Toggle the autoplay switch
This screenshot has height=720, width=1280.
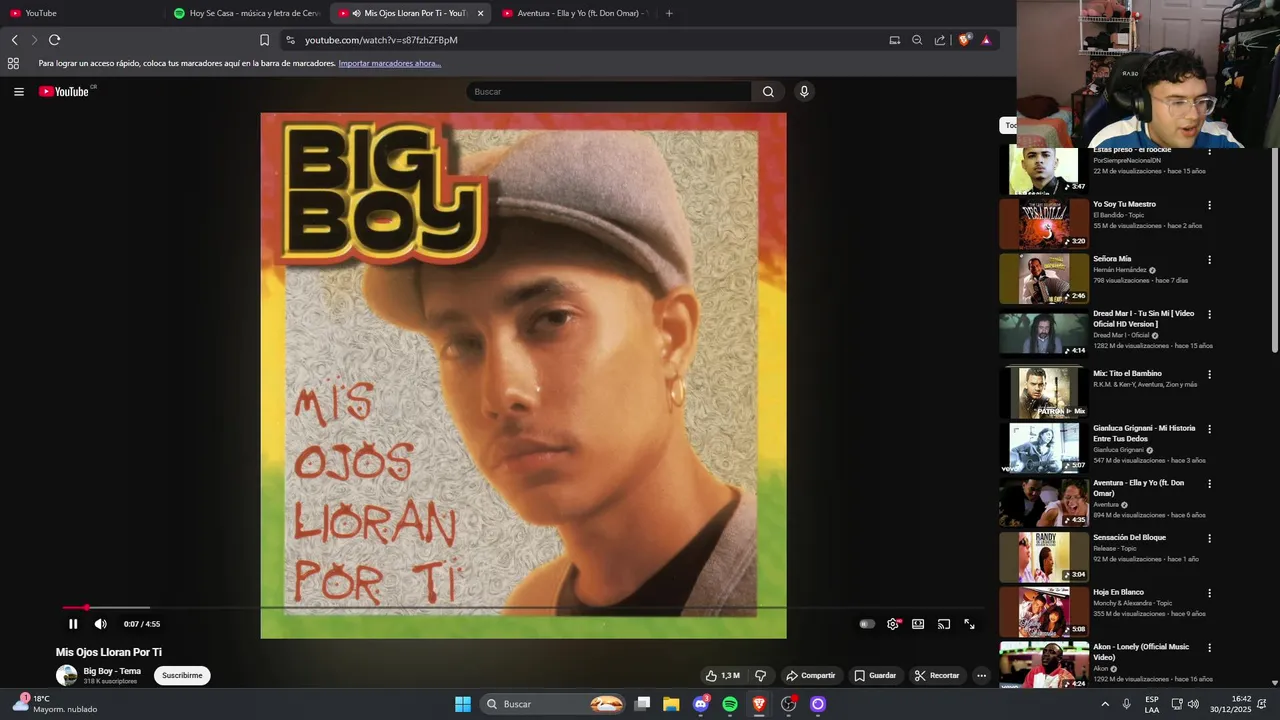click(867, 624)
